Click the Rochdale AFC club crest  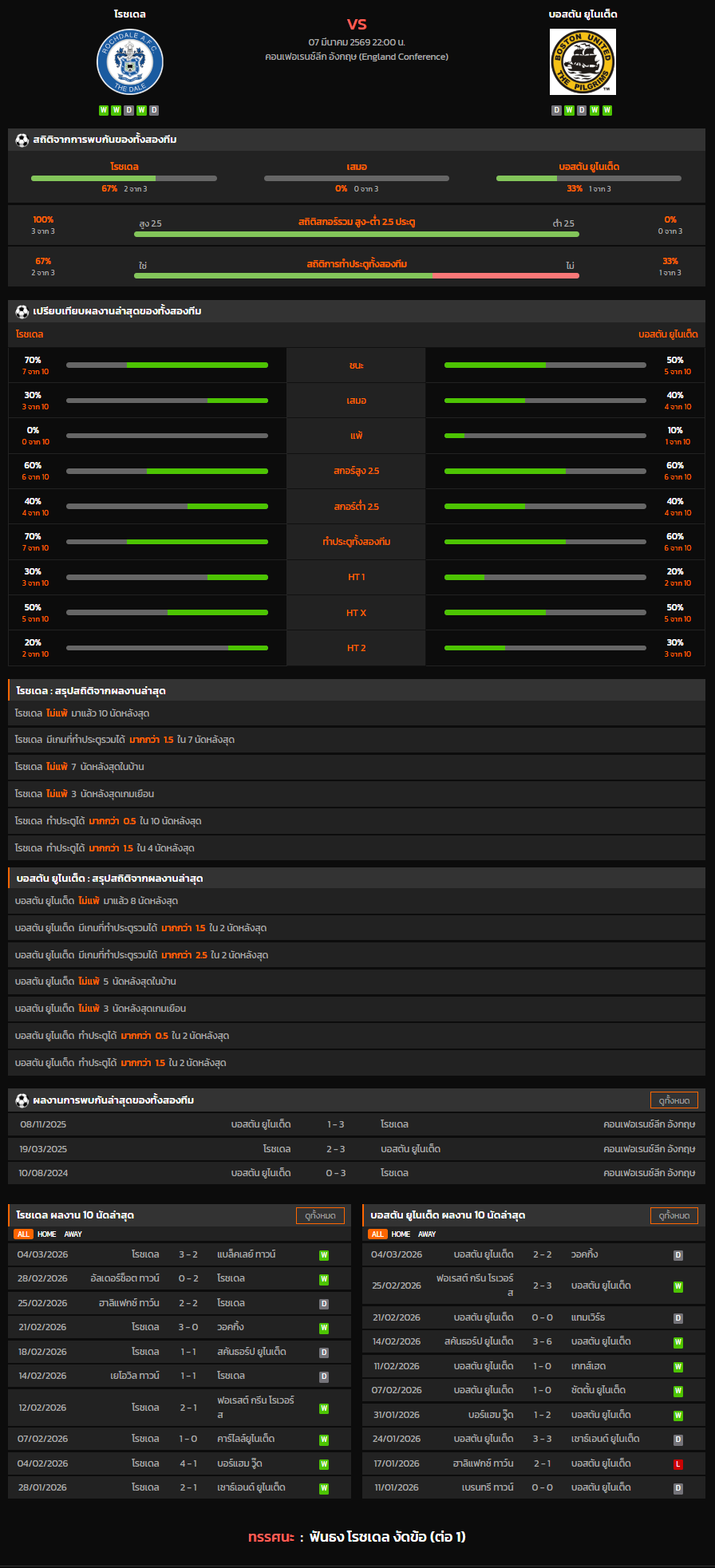pyautogui.click(x=130, y=62)
